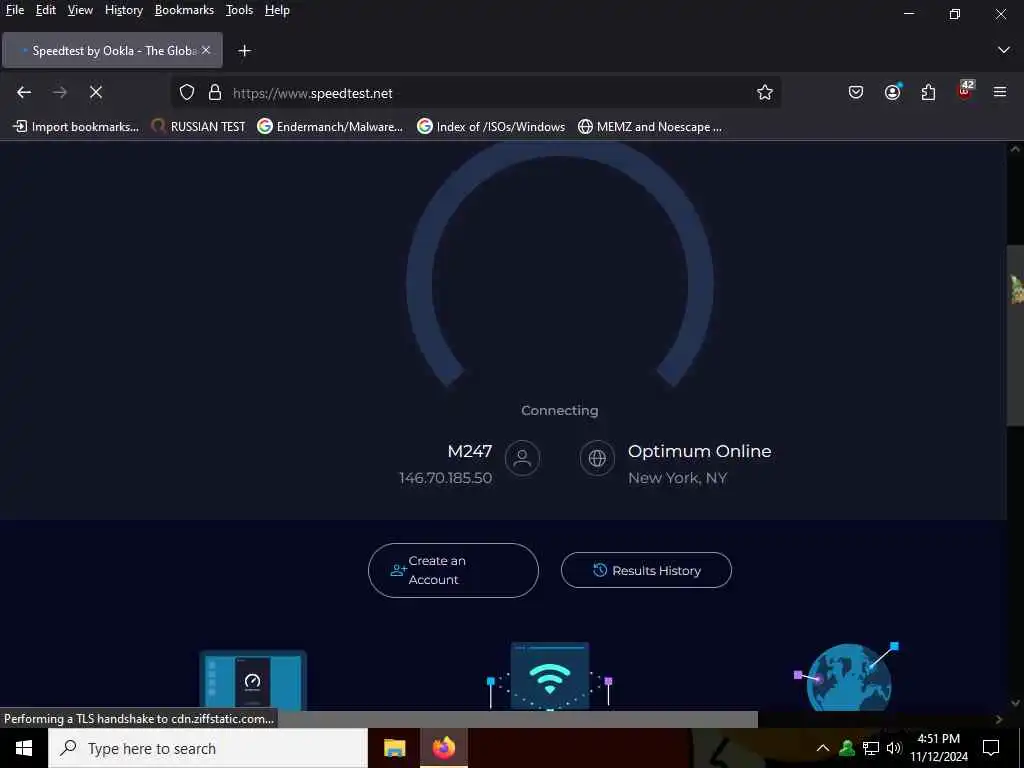Stop loading the page with the X icon
This screenshot has width=1024, height=768.
click(x=96, y=93)
